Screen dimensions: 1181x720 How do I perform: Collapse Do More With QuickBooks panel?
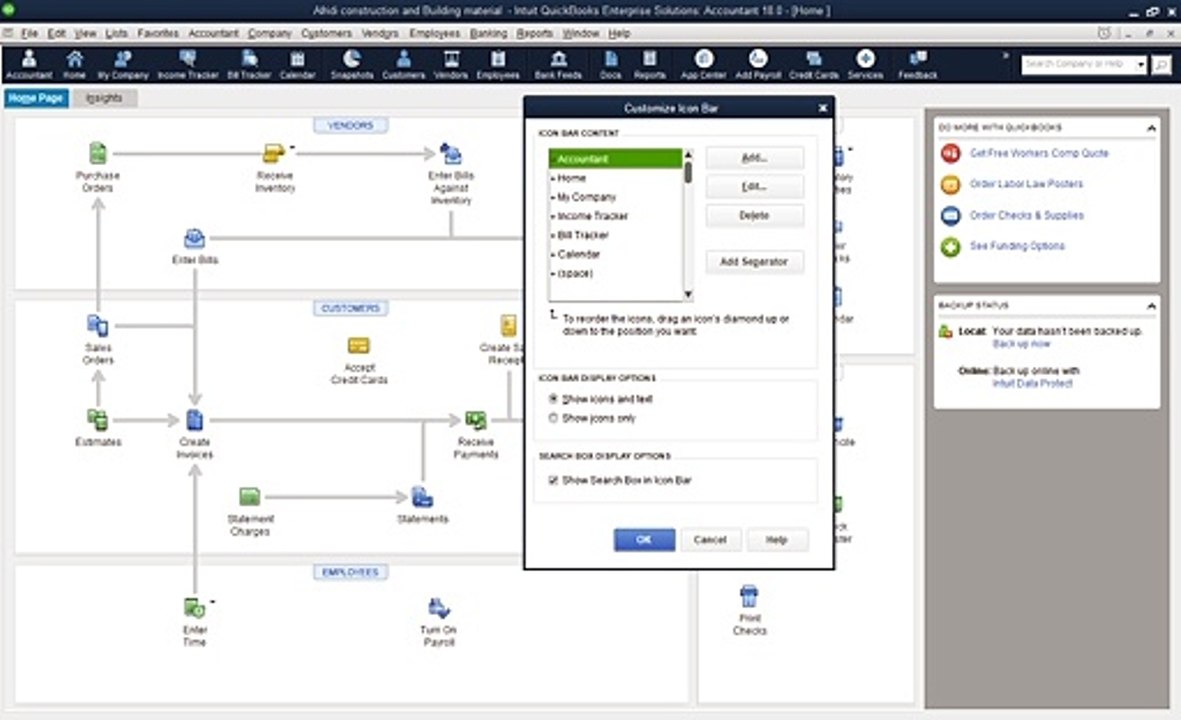click(1151, 128)
